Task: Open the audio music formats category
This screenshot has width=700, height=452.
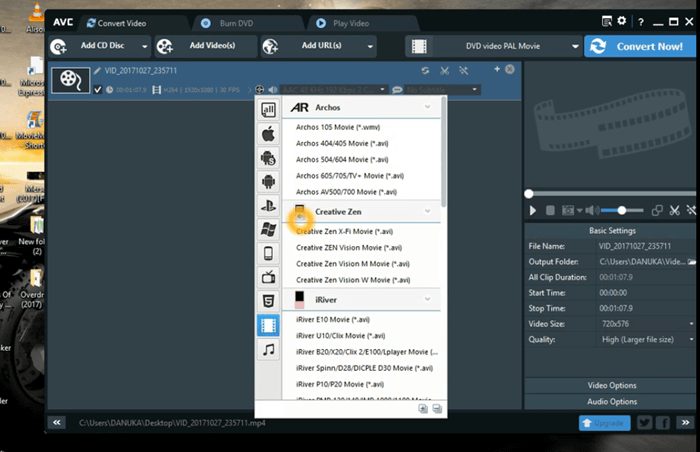Action: pyautogui.click(x=268, y=349)
